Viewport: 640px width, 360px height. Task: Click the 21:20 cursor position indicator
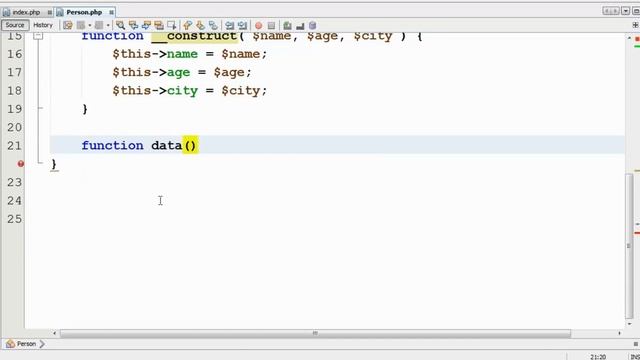(598, 357)
